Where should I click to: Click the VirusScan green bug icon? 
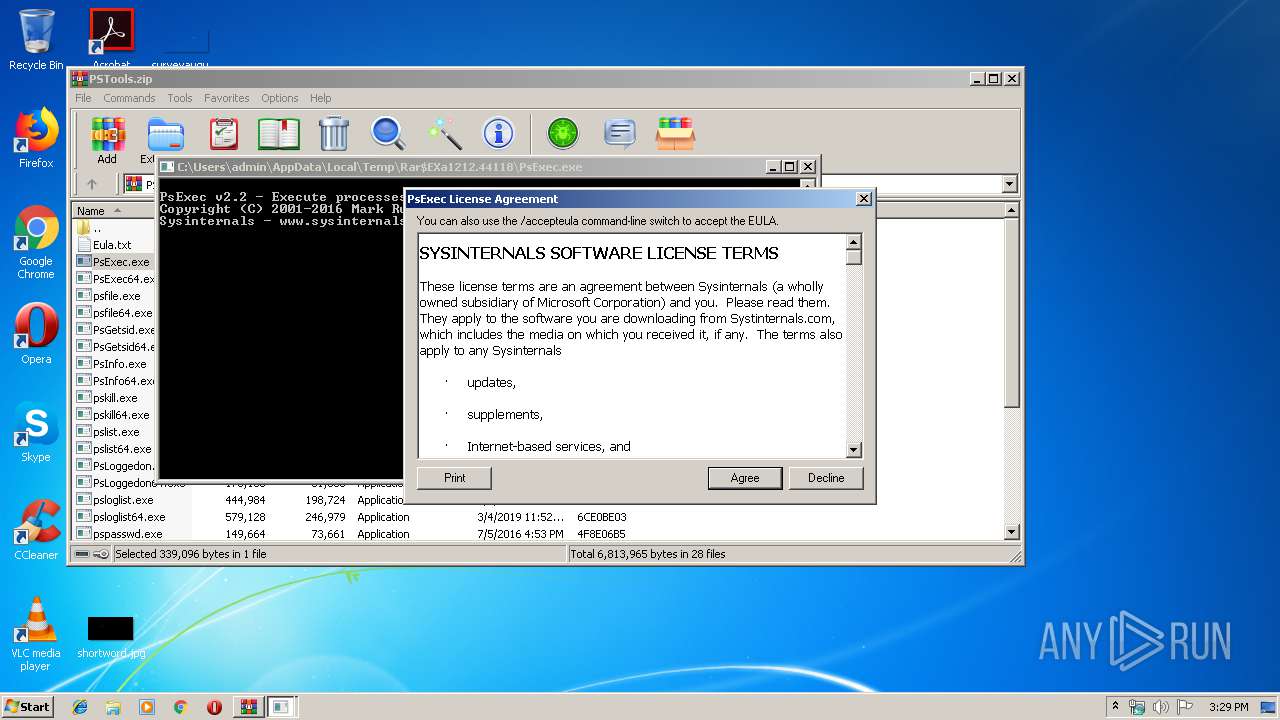click(563, 133)
